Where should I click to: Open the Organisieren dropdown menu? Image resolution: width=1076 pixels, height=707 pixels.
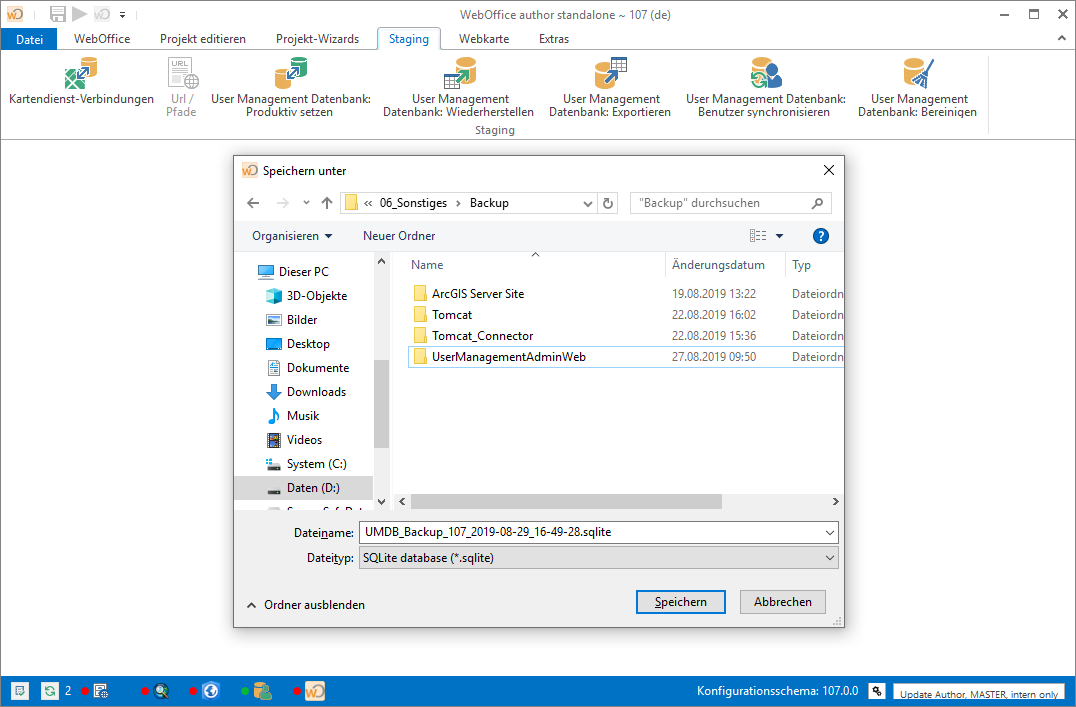tap(292, 236)
